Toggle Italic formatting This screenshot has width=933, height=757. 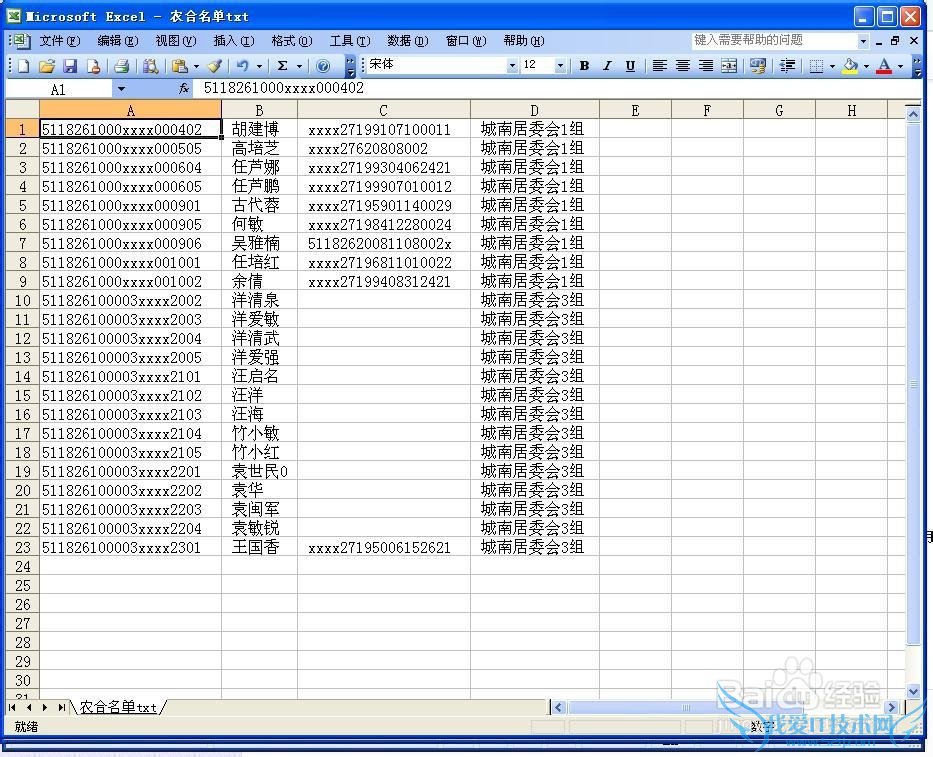[606, 66]
